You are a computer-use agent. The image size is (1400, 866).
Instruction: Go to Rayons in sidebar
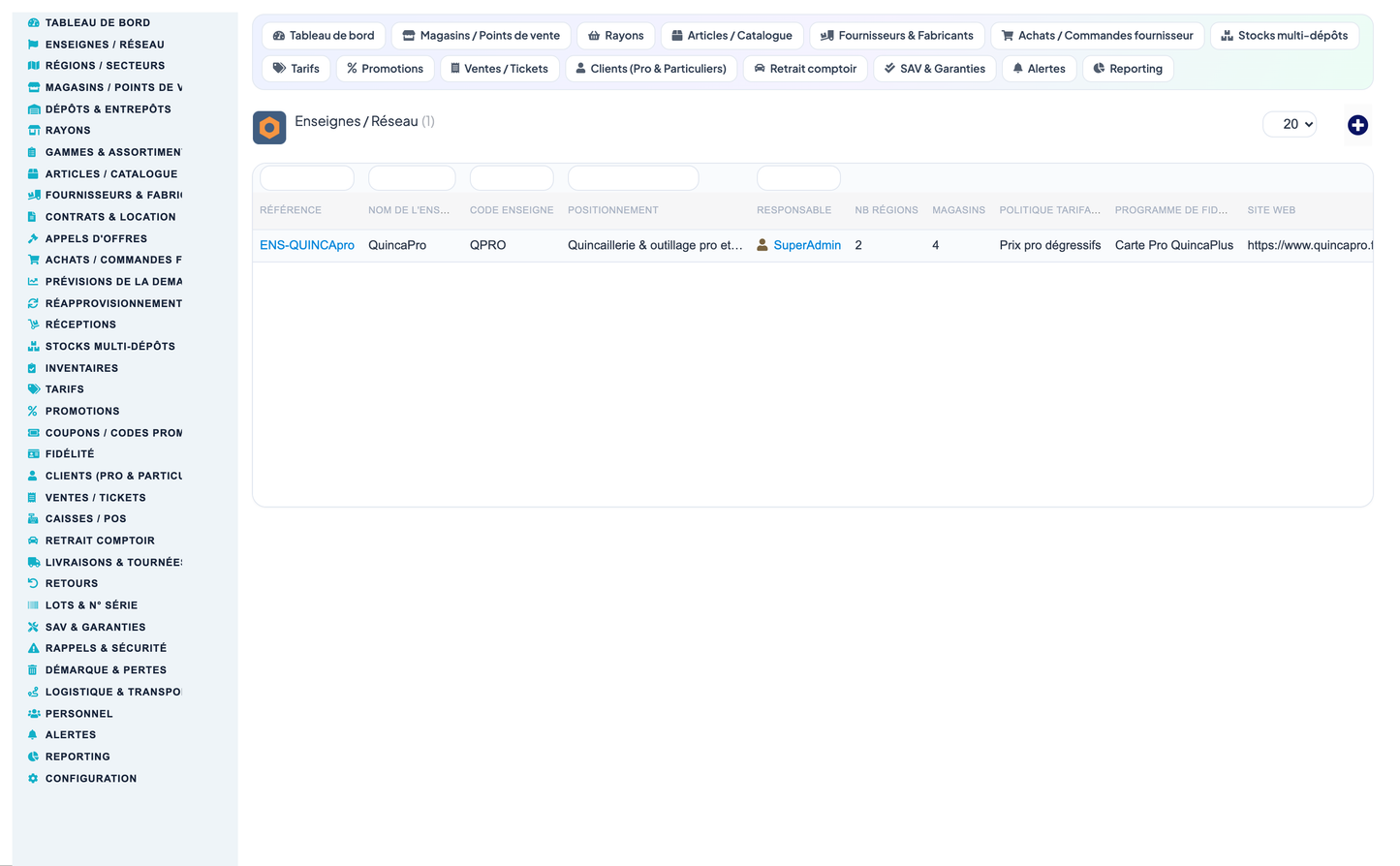tap(68, 131)
